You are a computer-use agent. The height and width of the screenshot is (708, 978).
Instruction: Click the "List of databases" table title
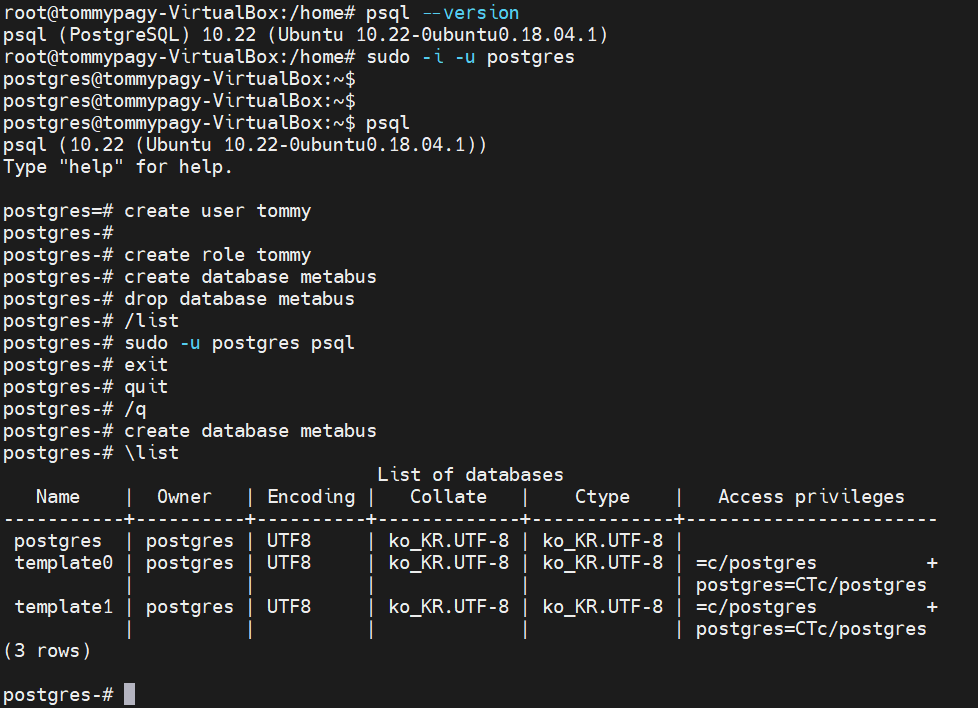point(470,475)
